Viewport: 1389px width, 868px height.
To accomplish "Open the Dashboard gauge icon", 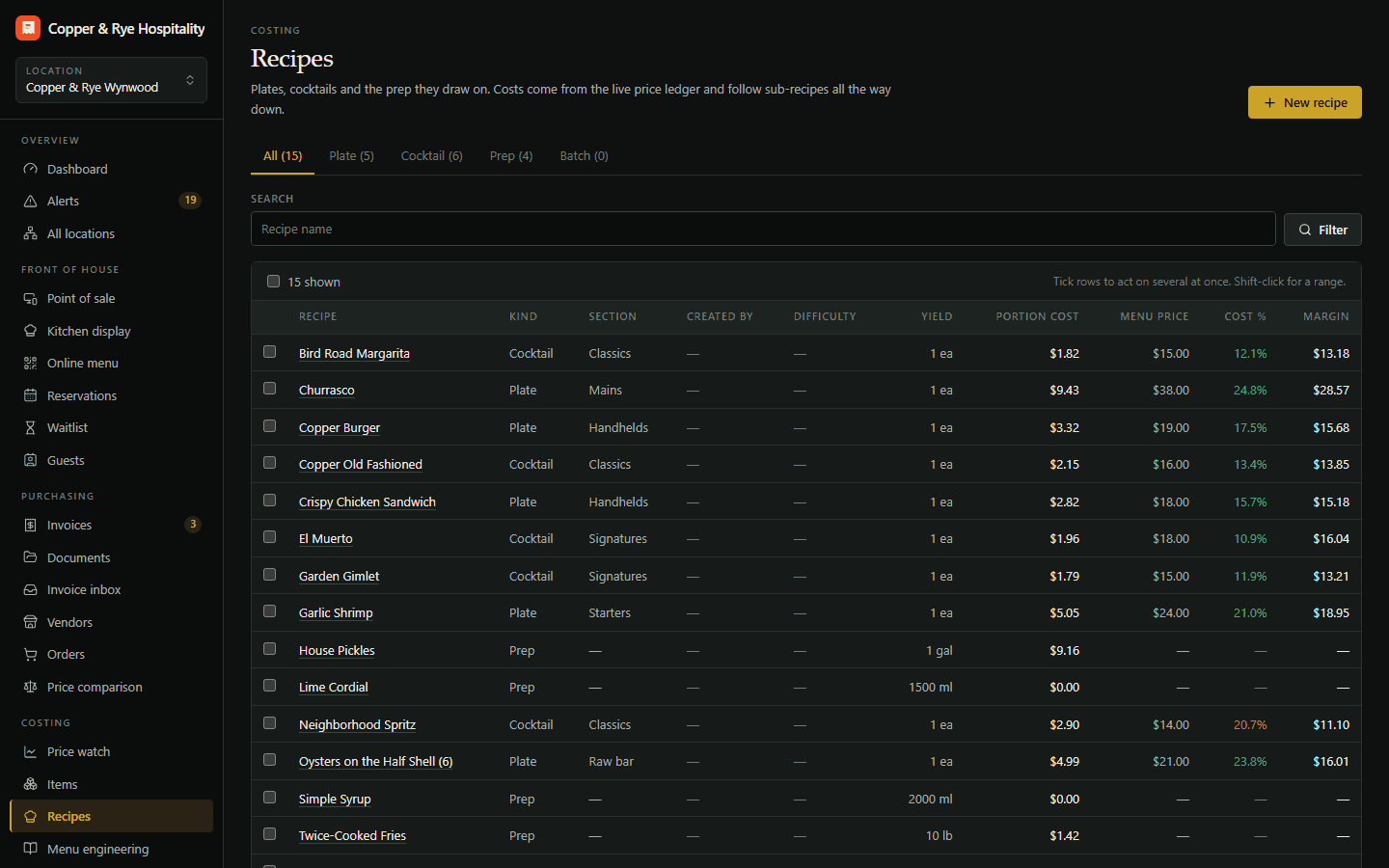I will coord(30,169).
